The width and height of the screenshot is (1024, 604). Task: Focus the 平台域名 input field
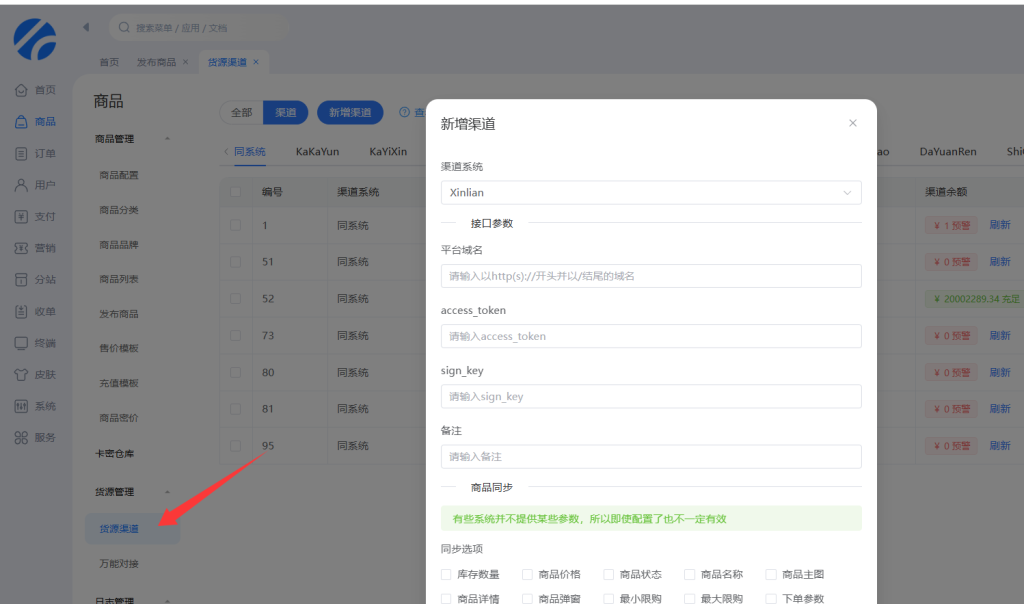650,276
